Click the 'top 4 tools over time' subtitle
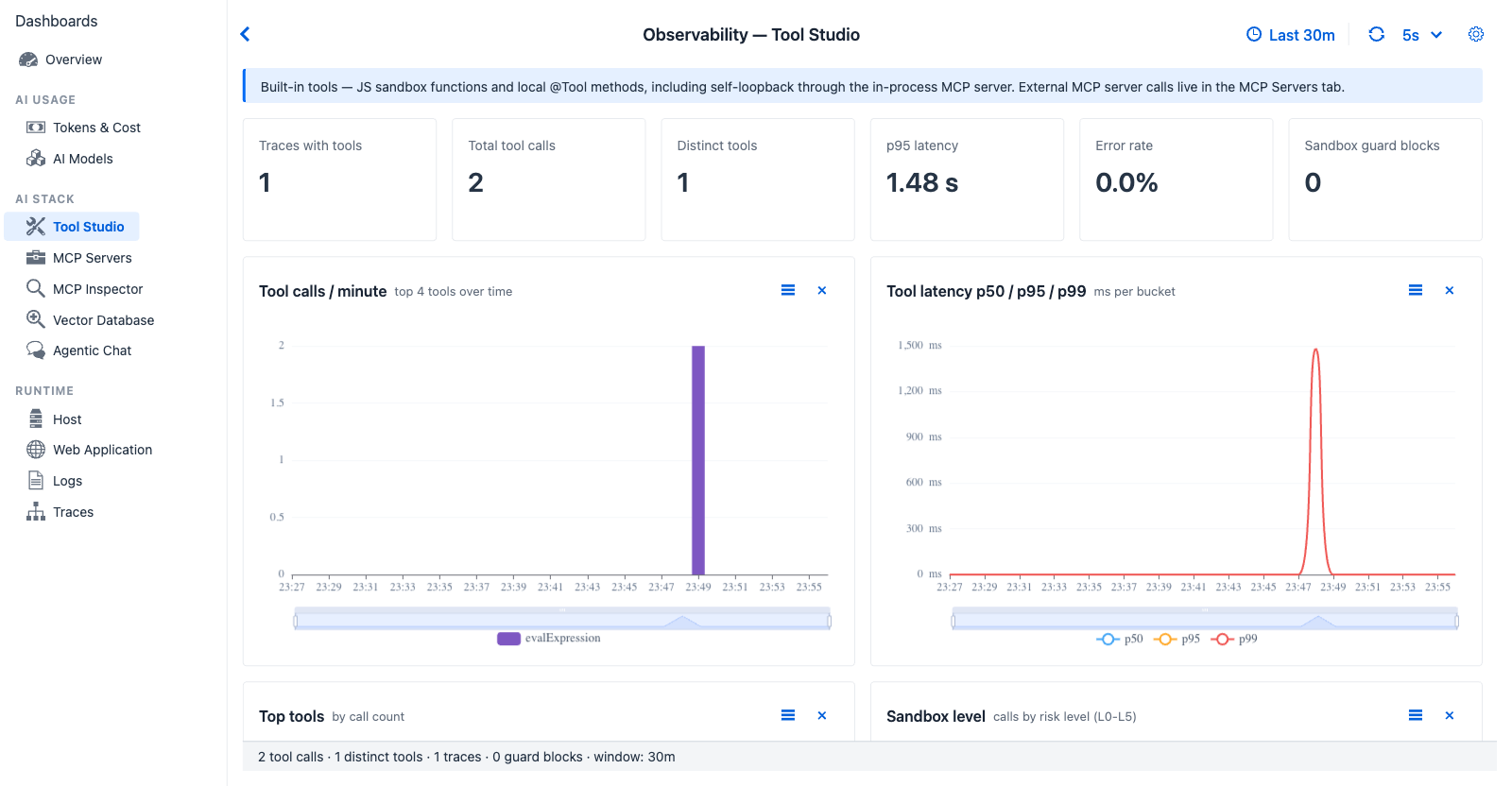The height and width of the screenshot is (786, 1512). pyautogui.click(x=454, y=292)
